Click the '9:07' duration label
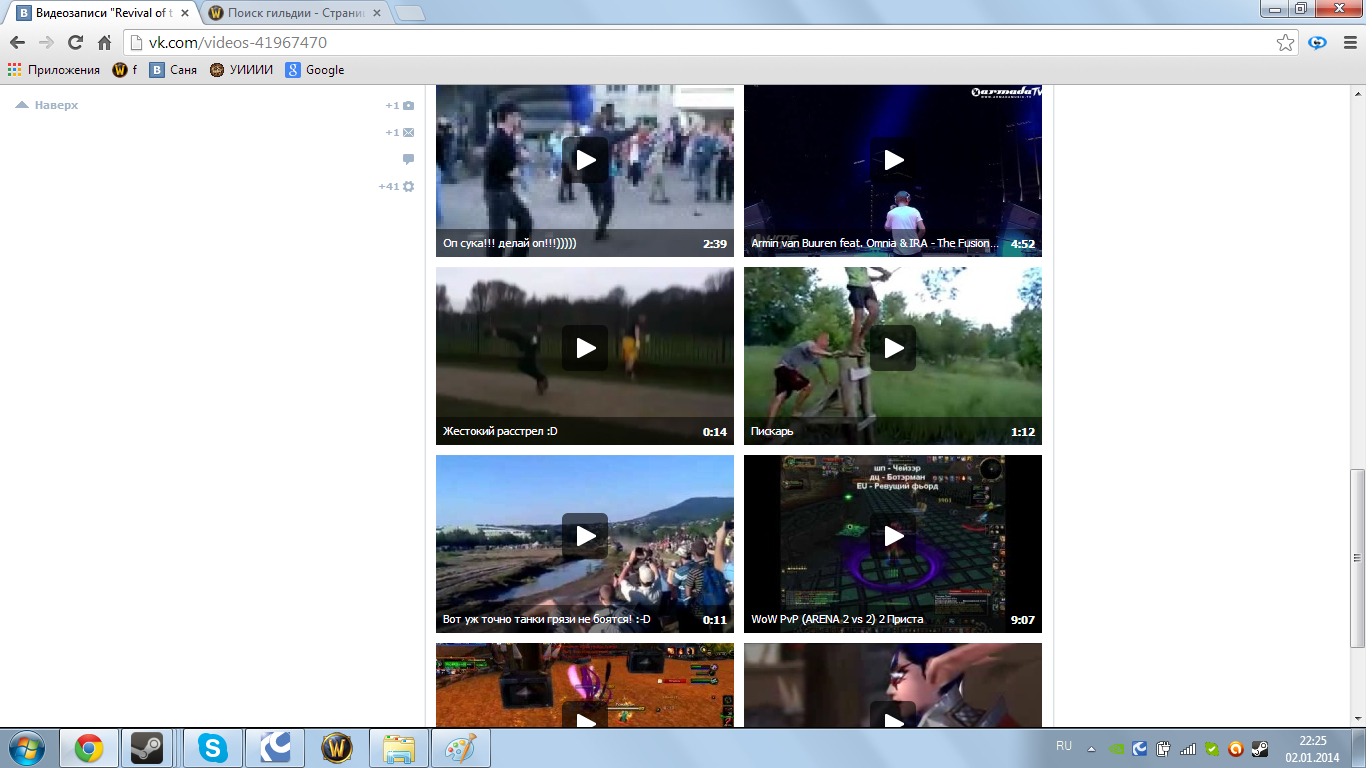Image resolution: width=1372 pixels, height=768 pixels. 1022,620
